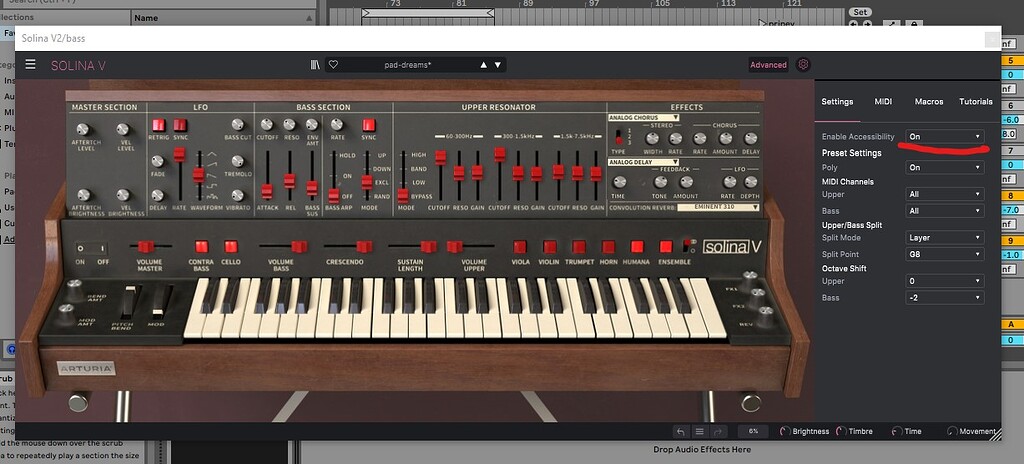Toggle the Humana voice switch
Screen dimensions: 1024x464
[x=637, y=246]
